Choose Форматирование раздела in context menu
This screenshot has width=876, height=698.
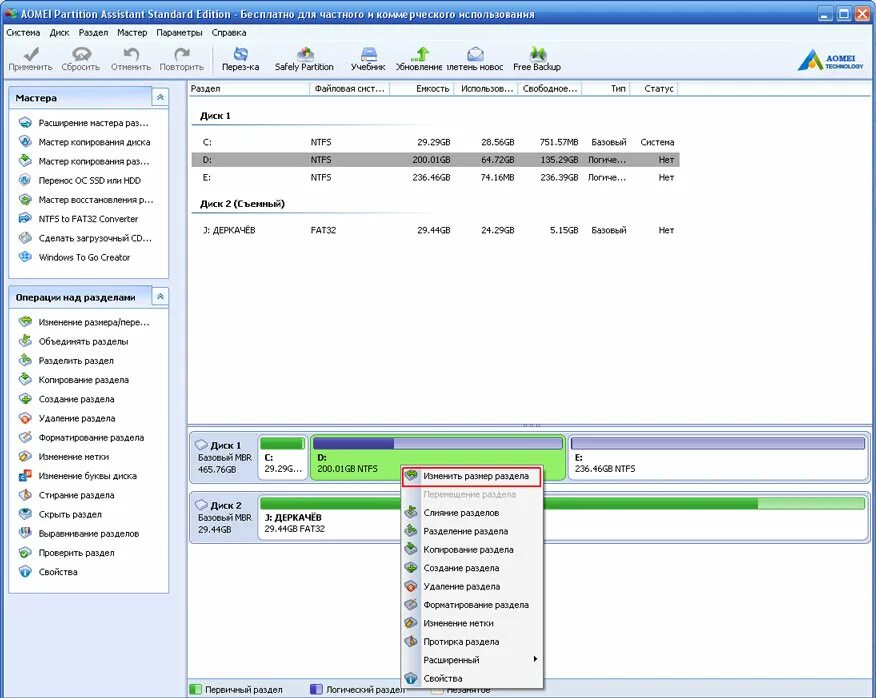click(x=472, y=605)
